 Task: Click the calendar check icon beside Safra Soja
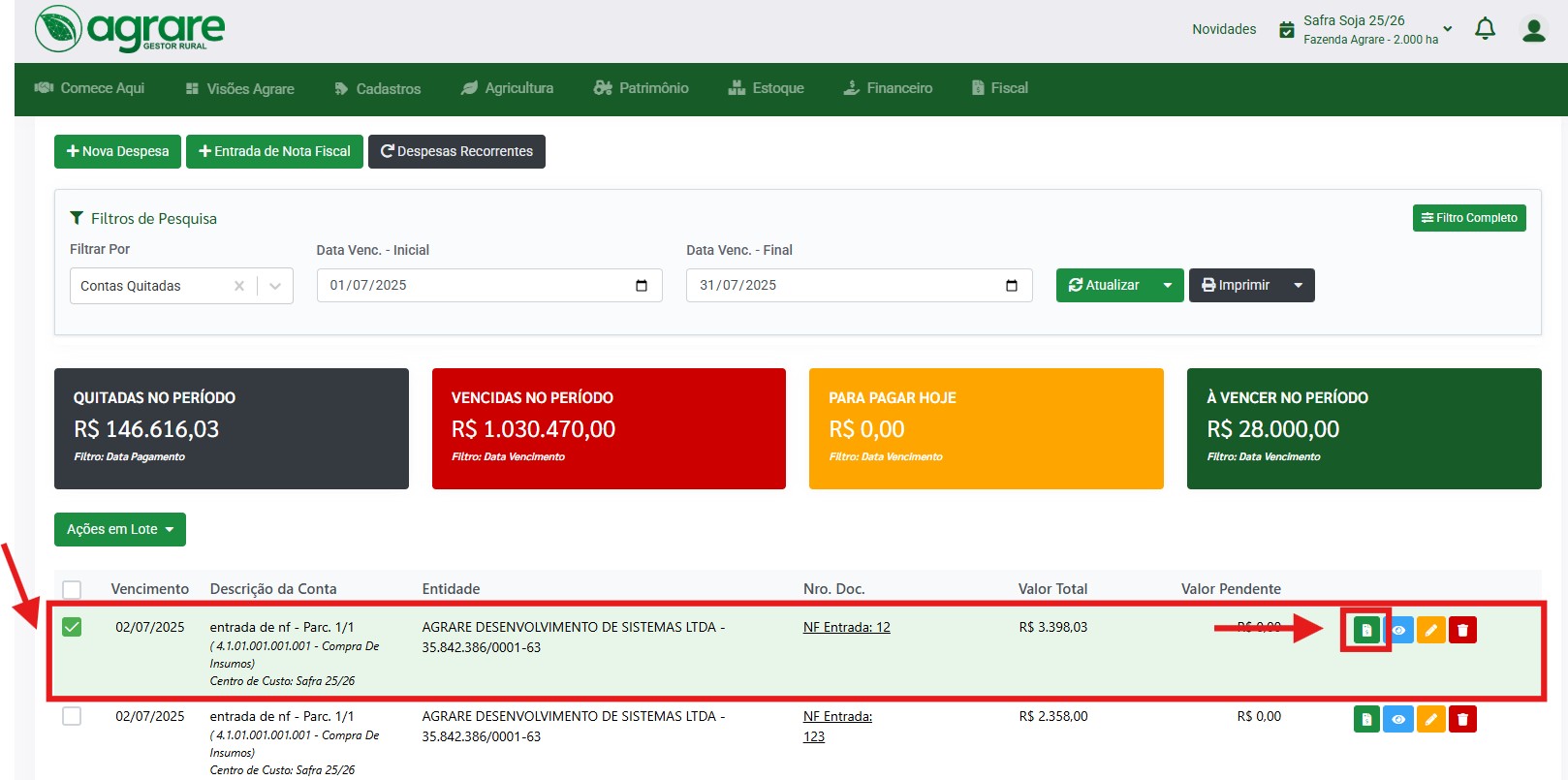[1286, 30]
